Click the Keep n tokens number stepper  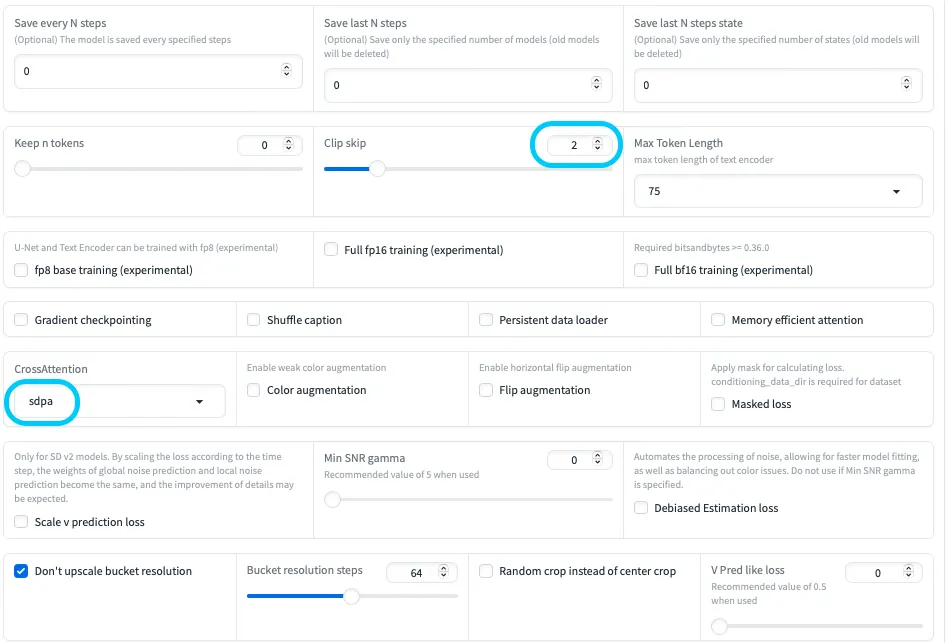pos(288,145)
